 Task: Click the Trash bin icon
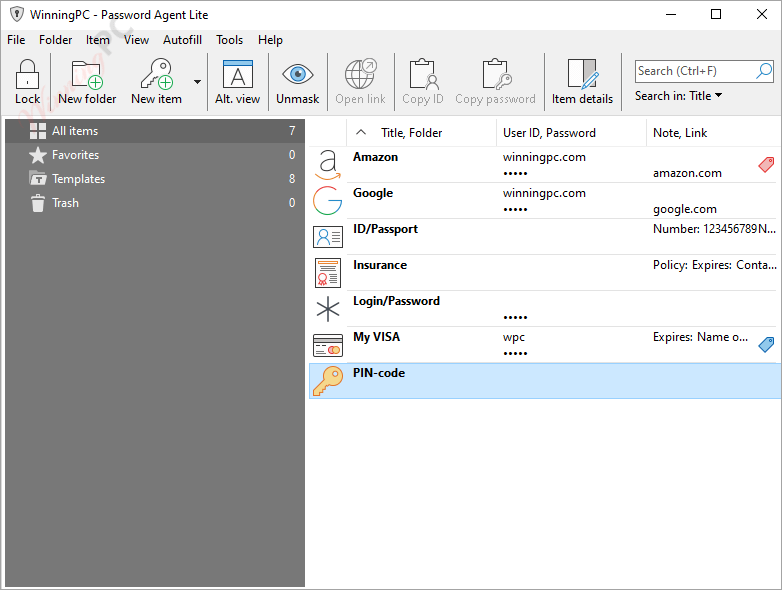tap(37, 203)
